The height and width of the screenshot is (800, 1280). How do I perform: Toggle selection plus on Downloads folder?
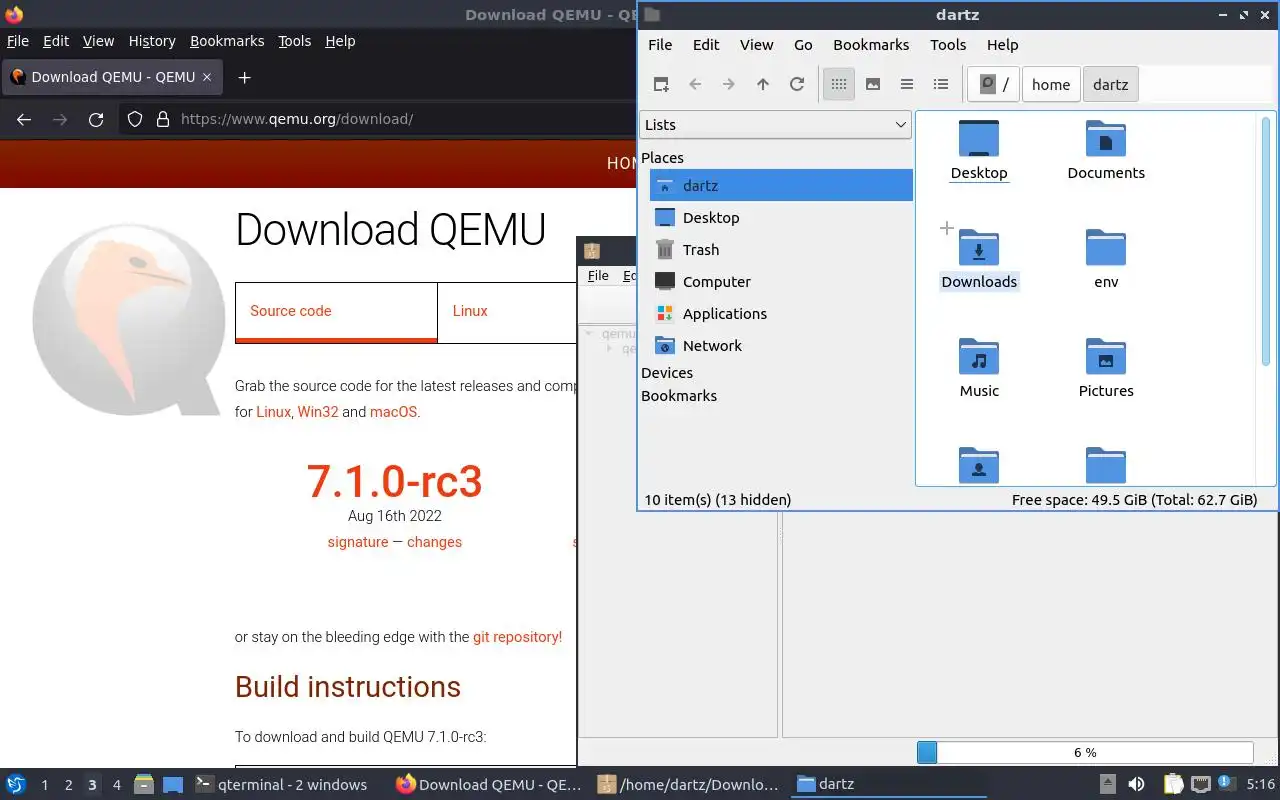point(947,228)
